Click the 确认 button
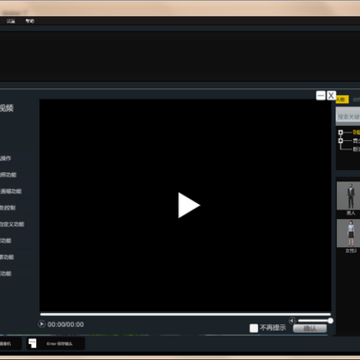 click(310, 329)
